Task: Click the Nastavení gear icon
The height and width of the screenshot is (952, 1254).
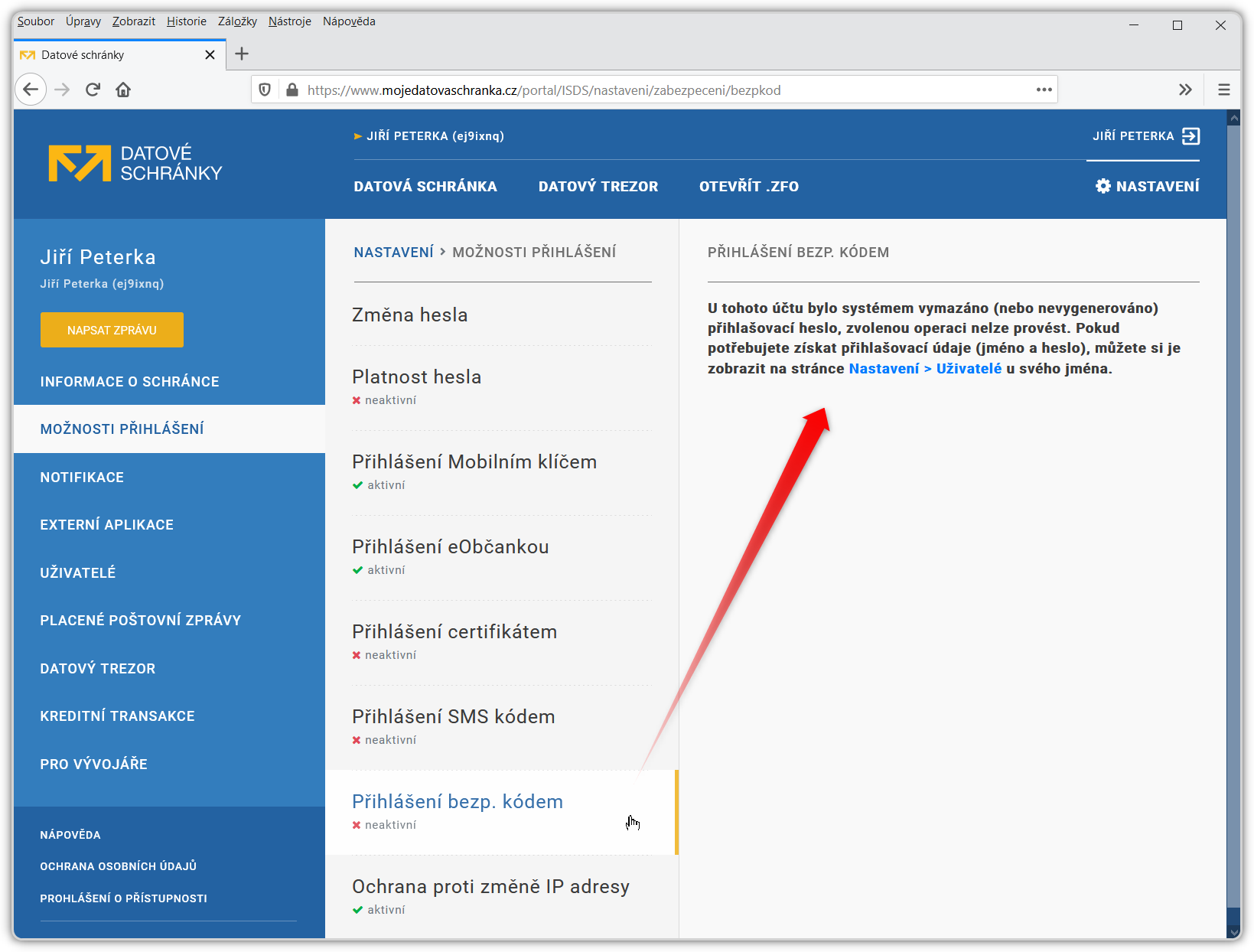Action: [1103, 186]
